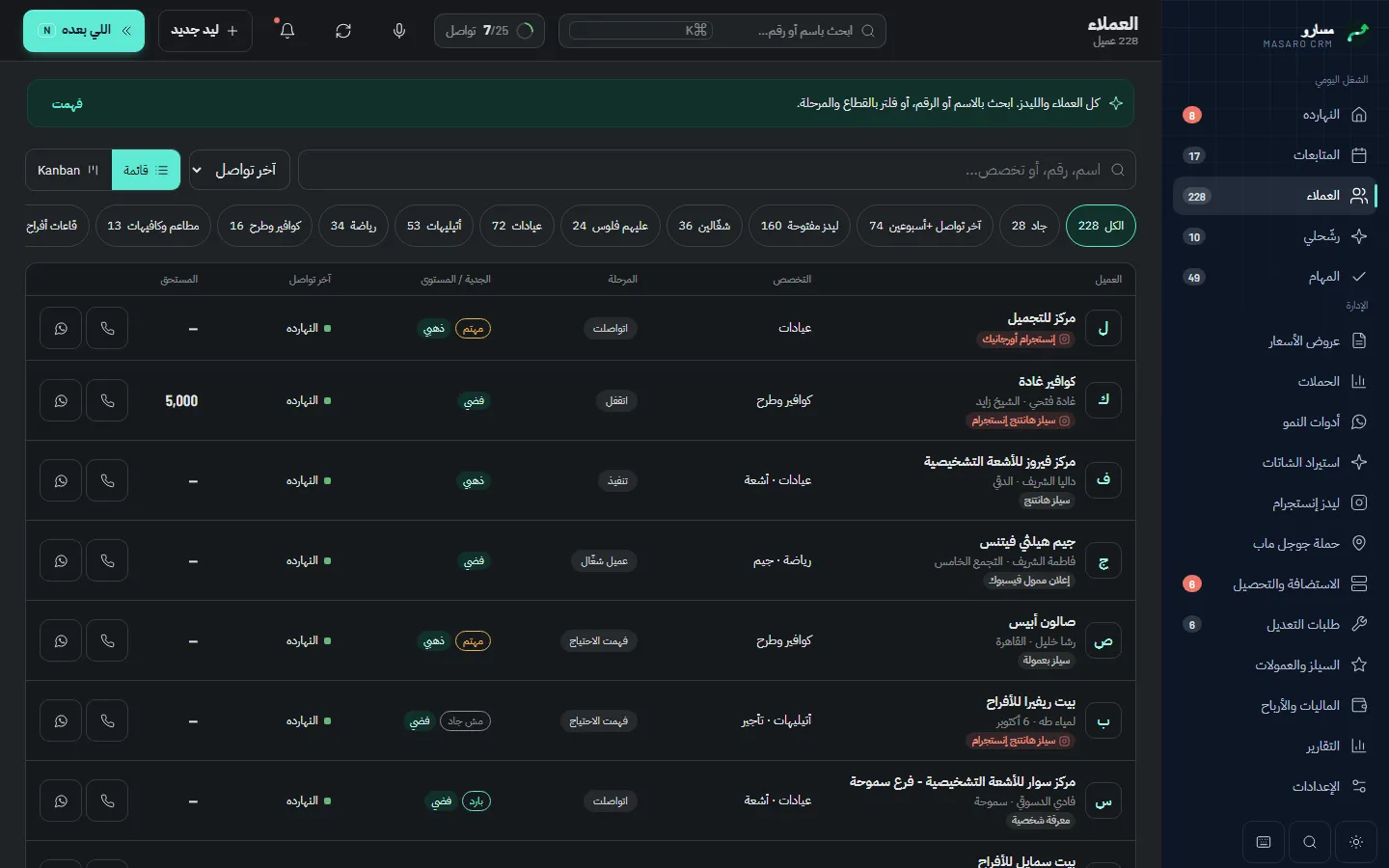Click the refresh sync icon
This screenshot has height=868, width=1389.
[343, 31]
